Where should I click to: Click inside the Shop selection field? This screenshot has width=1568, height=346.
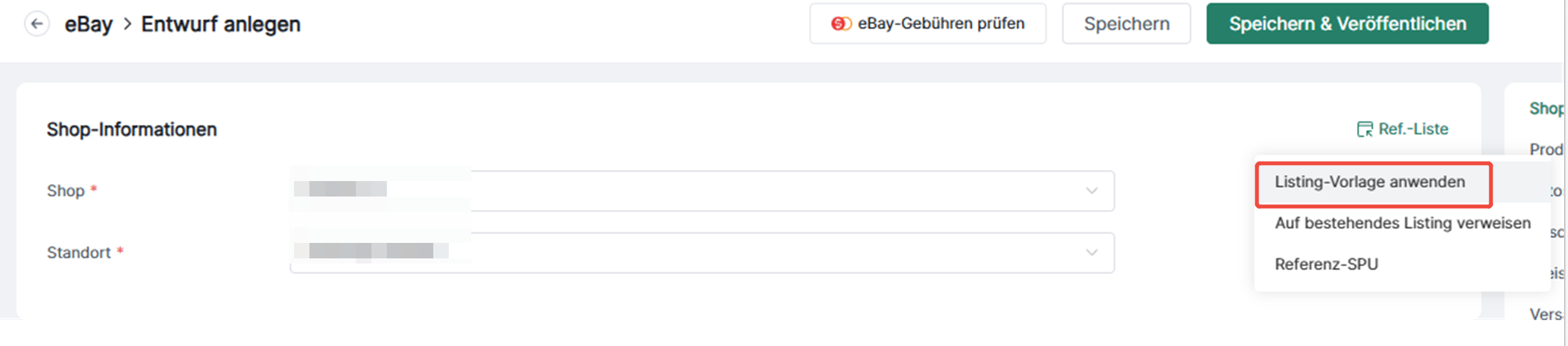click(702, 191)
